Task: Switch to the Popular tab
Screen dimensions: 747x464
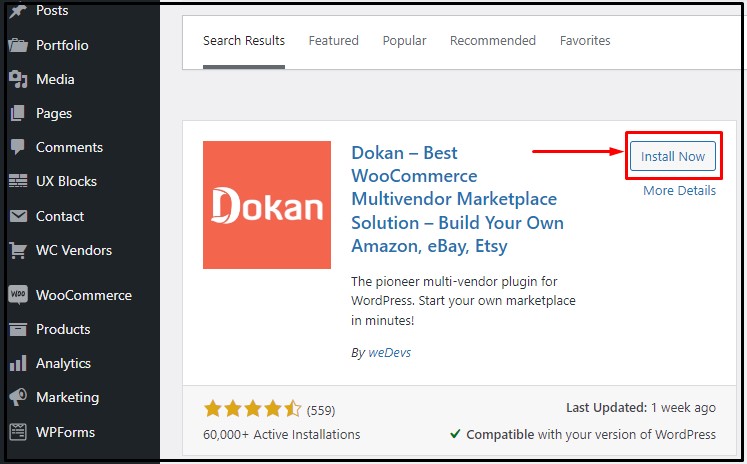Action: [404, 41]
